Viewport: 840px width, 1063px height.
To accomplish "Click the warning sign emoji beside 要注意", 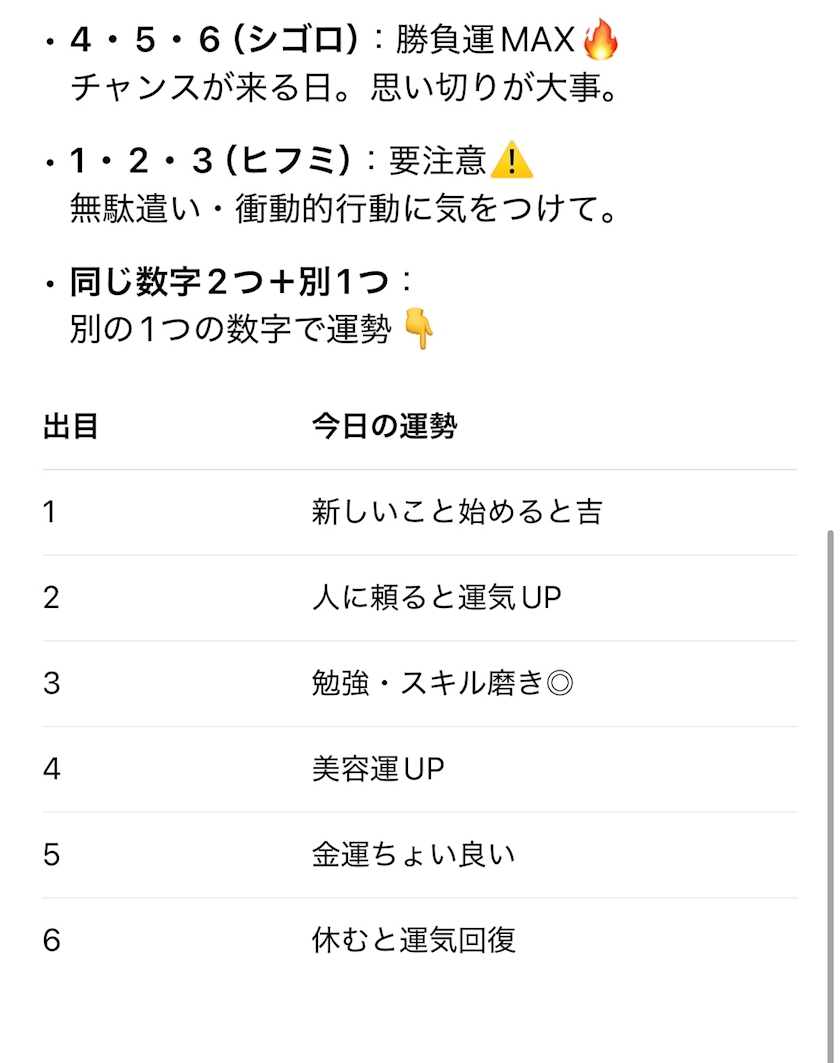I will click(513, 160).
